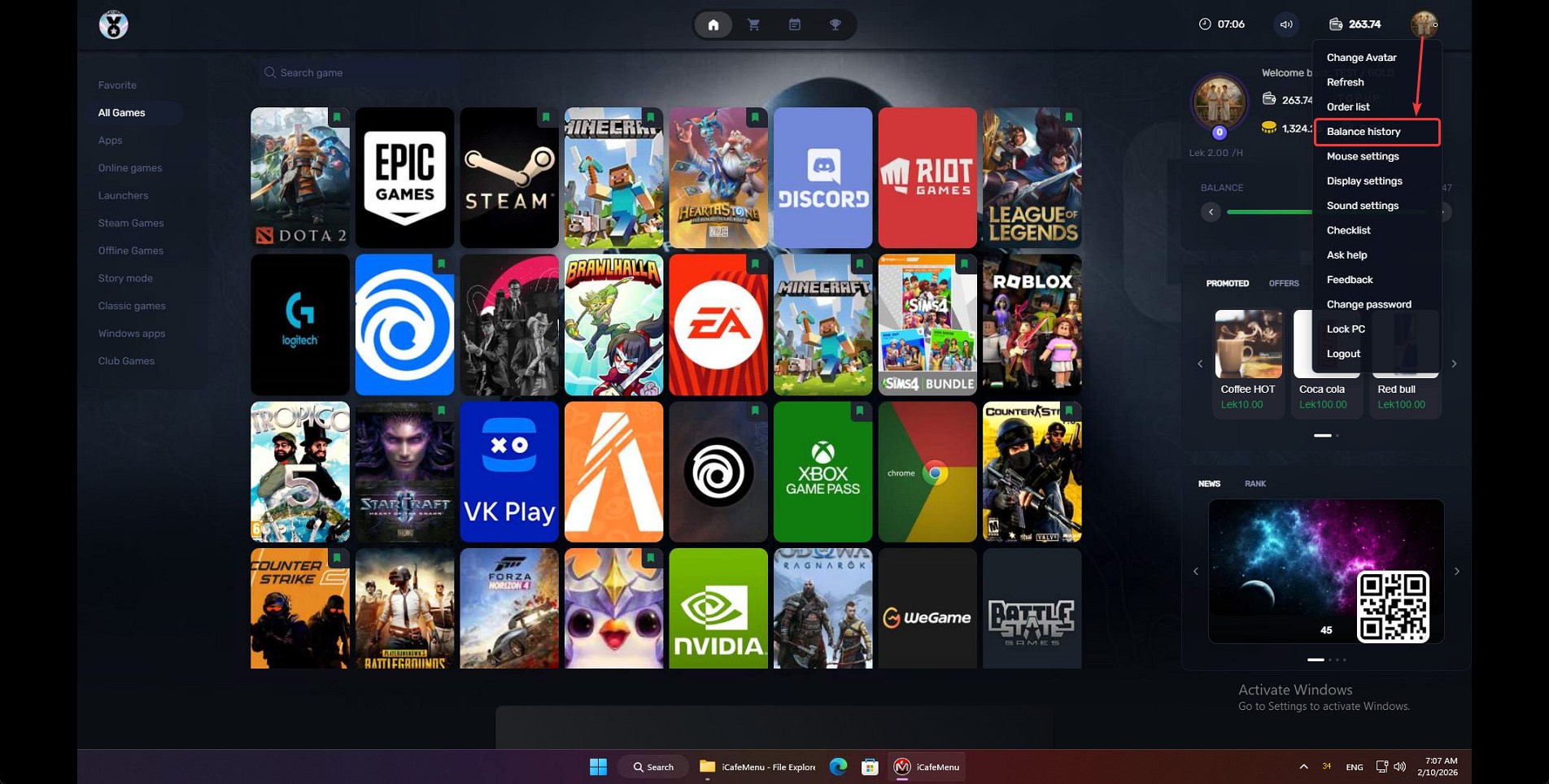
Task: Open iCafeMenu File Explorer taskbar item
Action: [x=757, y=766]
